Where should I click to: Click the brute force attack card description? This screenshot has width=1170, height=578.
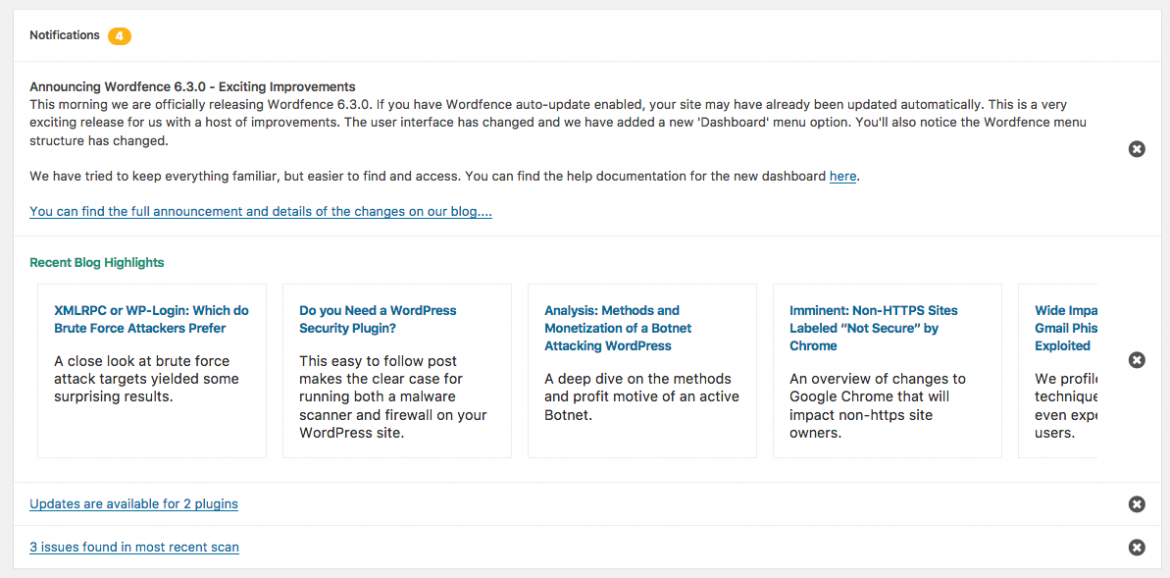click(x=142, y=378)
